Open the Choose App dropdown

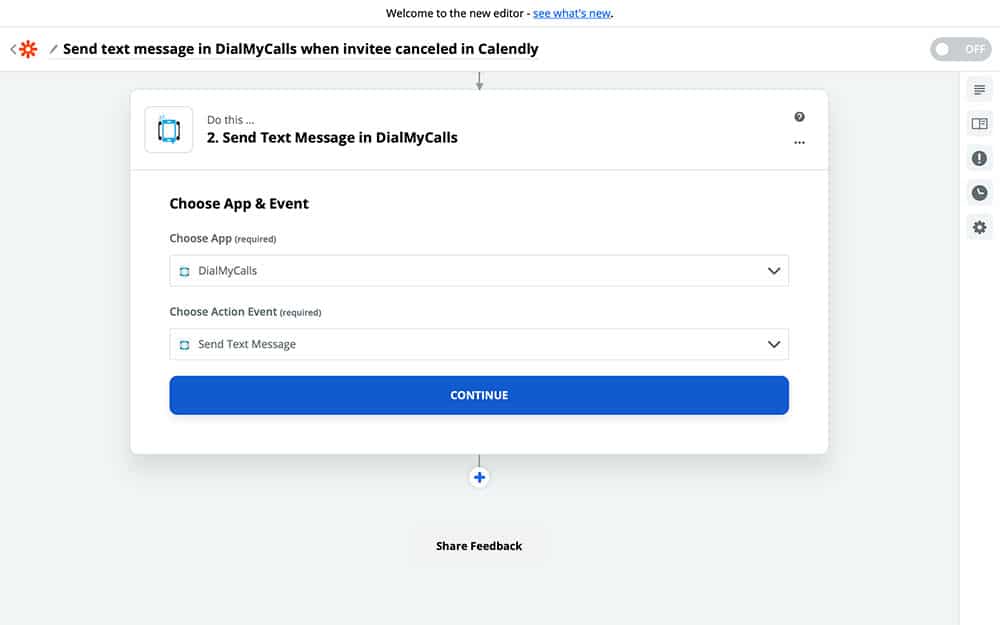point(479,271)
